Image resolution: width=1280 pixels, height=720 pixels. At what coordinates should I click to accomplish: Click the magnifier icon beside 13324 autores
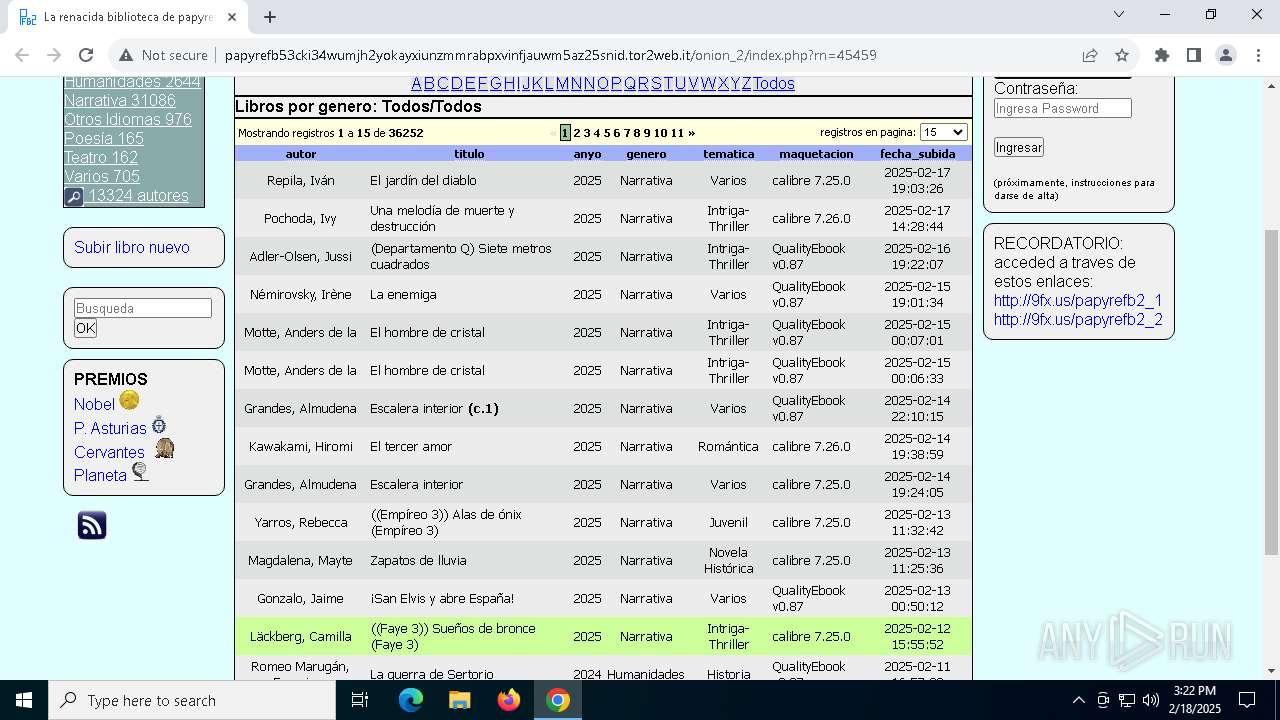coord(74,197)
